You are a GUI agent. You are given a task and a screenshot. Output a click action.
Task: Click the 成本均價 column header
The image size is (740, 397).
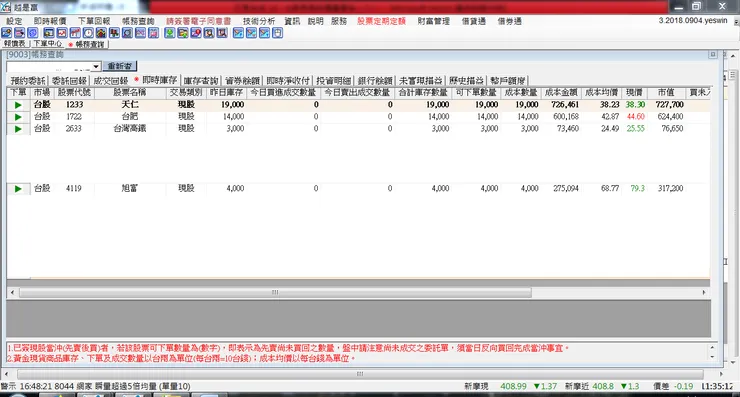(x=602, y=93)
